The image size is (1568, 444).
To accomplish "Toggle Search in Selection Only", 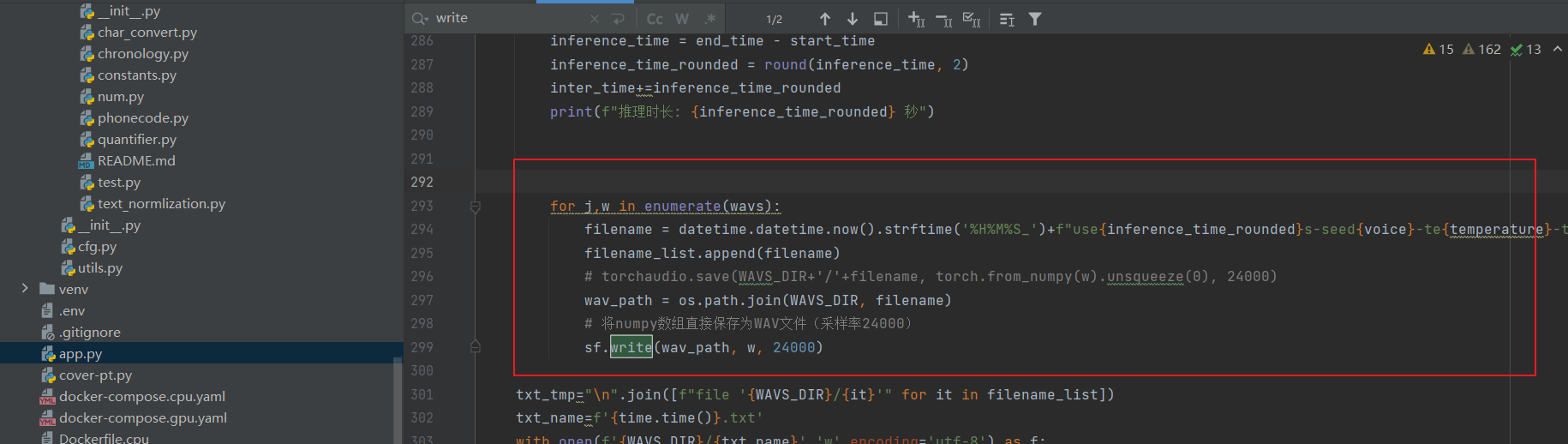I will (1007, 19).
